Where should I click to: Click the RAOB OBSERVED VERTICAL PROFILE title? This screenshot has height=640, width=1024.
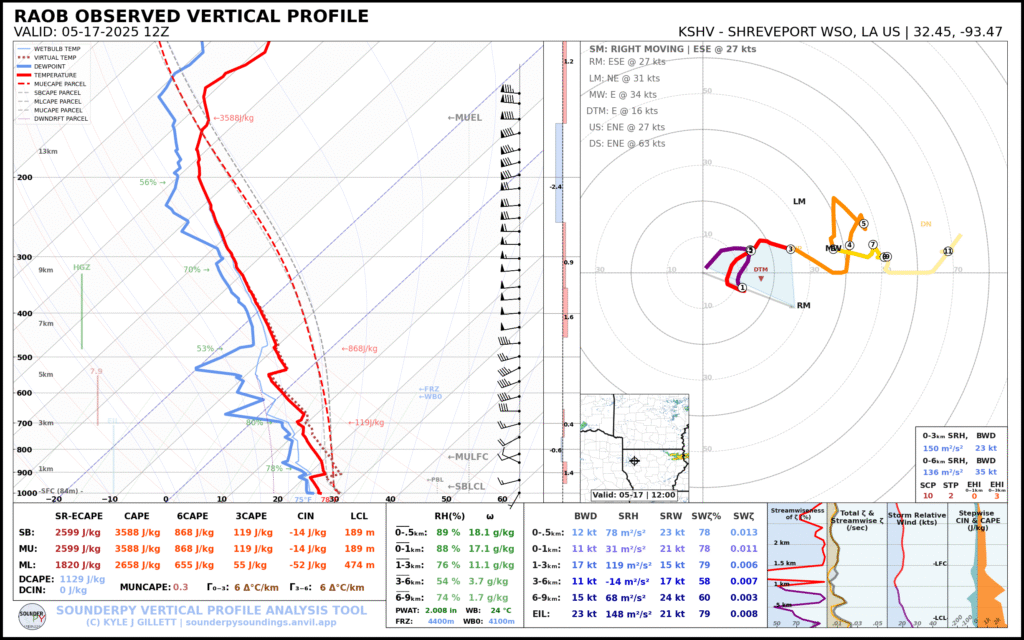pos(191,16)
